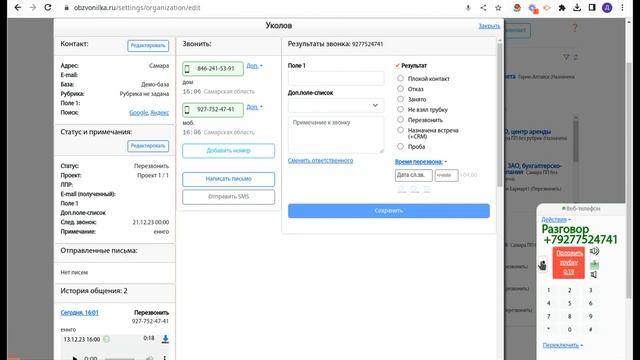Select the Проба result
640x360 pixels.
point(400,146)
